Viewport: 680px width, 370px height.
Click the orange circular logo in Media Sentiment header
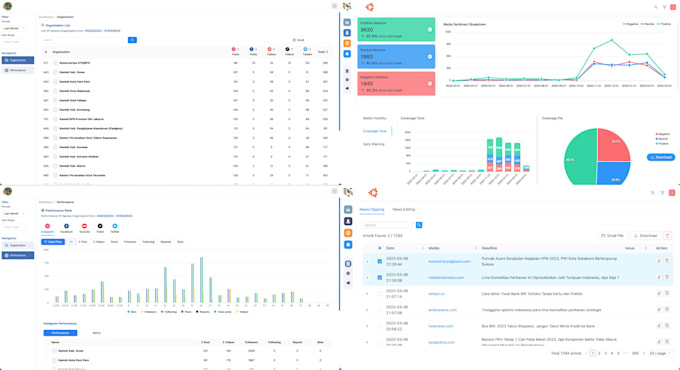[x=369, y=7]
